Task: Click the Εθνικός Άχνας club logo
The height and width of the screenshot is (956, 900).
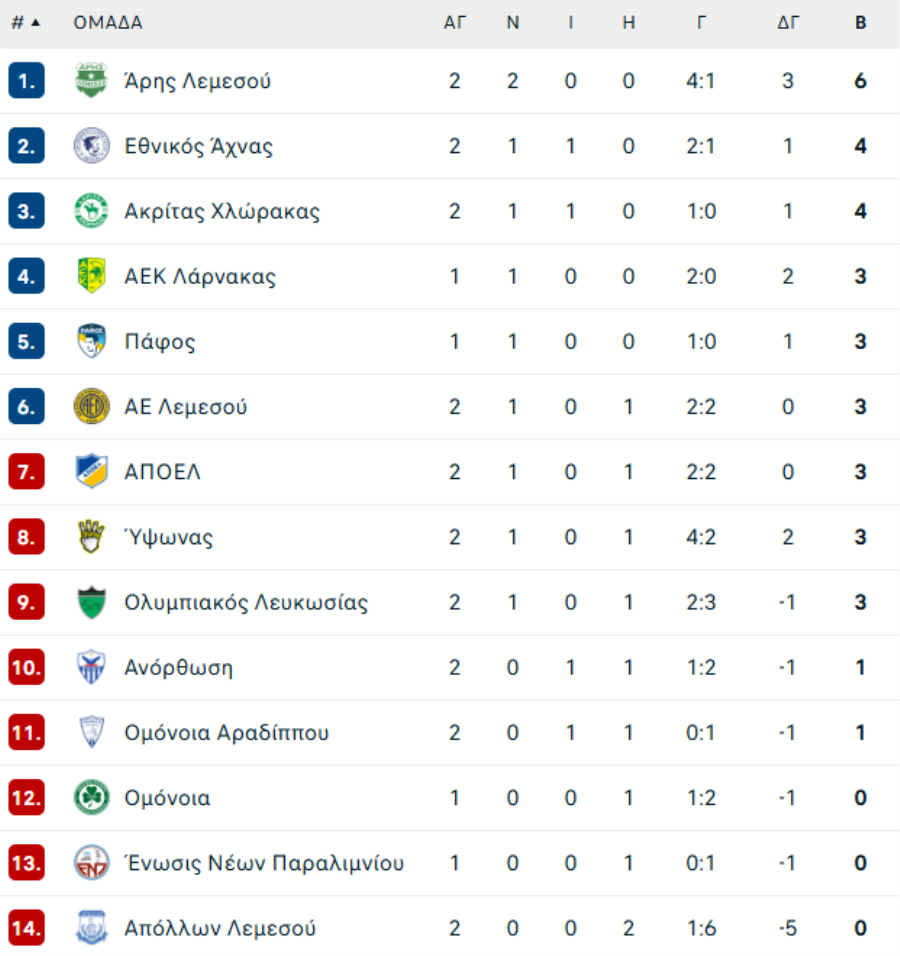Action: click(91, 146)
